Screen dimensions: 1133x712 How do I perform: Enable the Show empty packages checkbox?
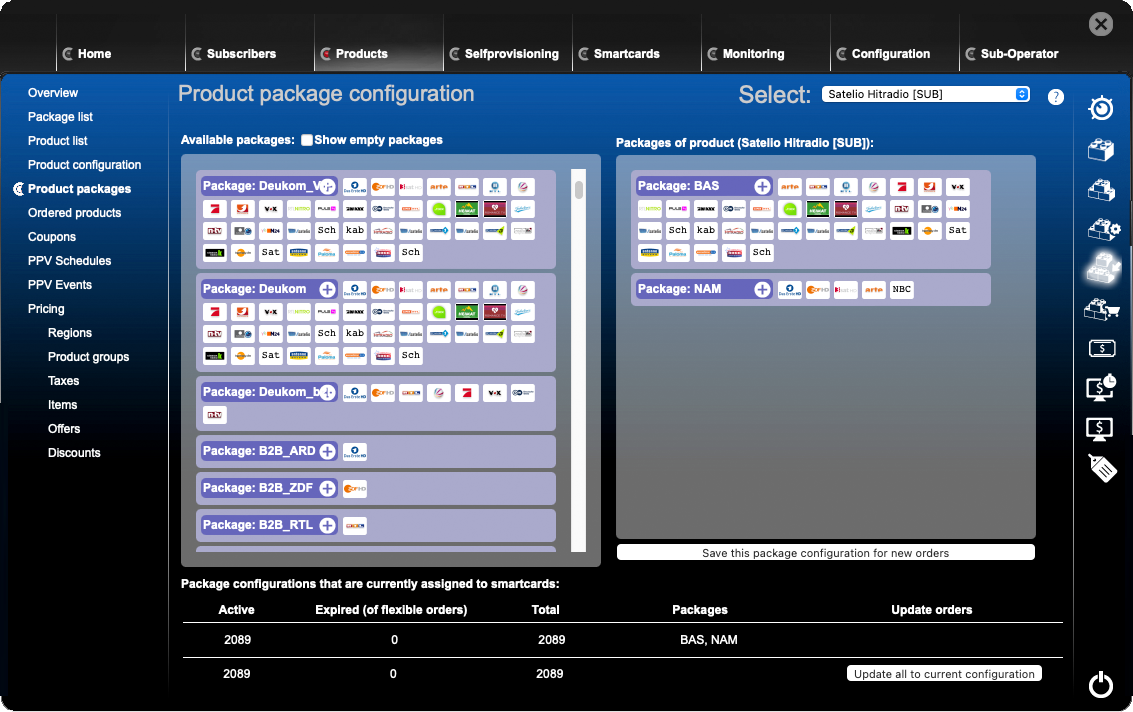click(x=307, y=140)
